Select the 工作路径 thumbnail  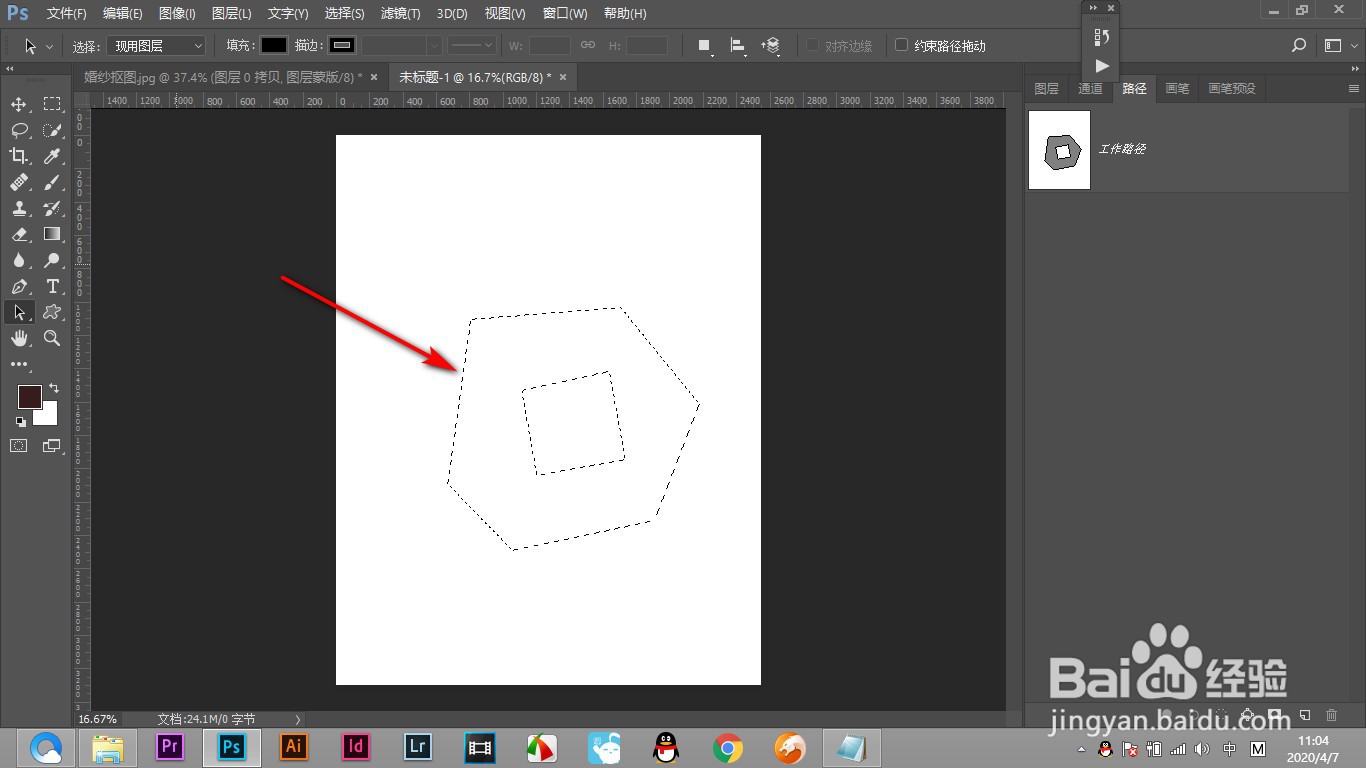pos(1060,150)
